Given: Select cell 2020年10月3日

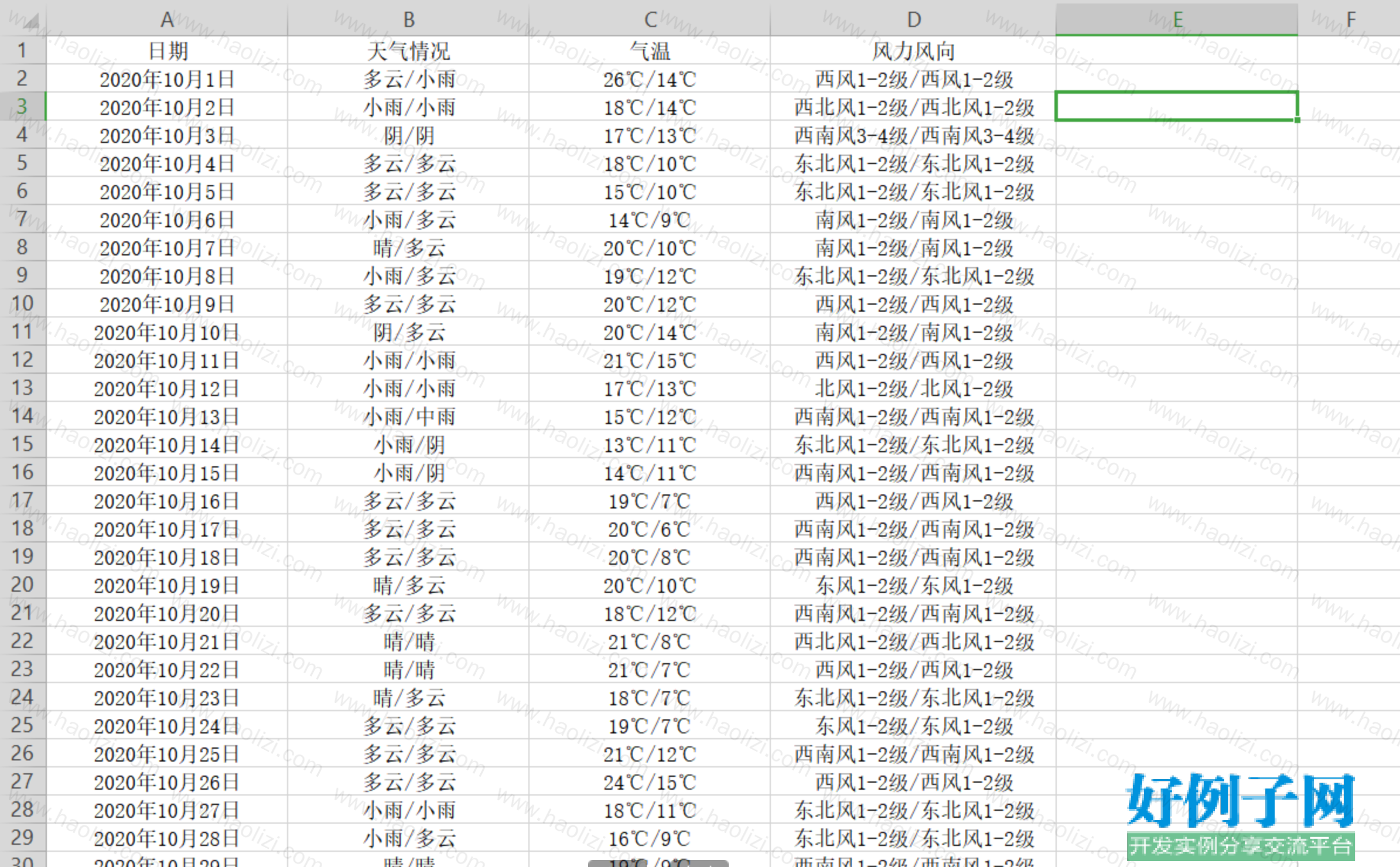Looking at the screenshot, I should pos(167,135).
